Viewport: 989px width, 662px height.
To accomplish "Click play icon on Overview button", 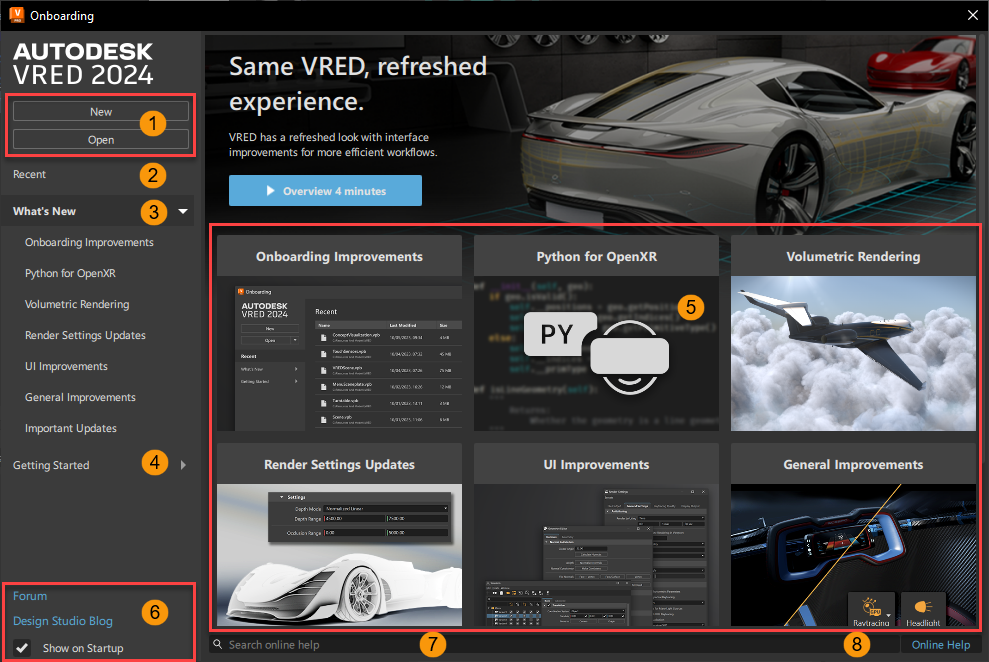I will (x=271, y=190).
